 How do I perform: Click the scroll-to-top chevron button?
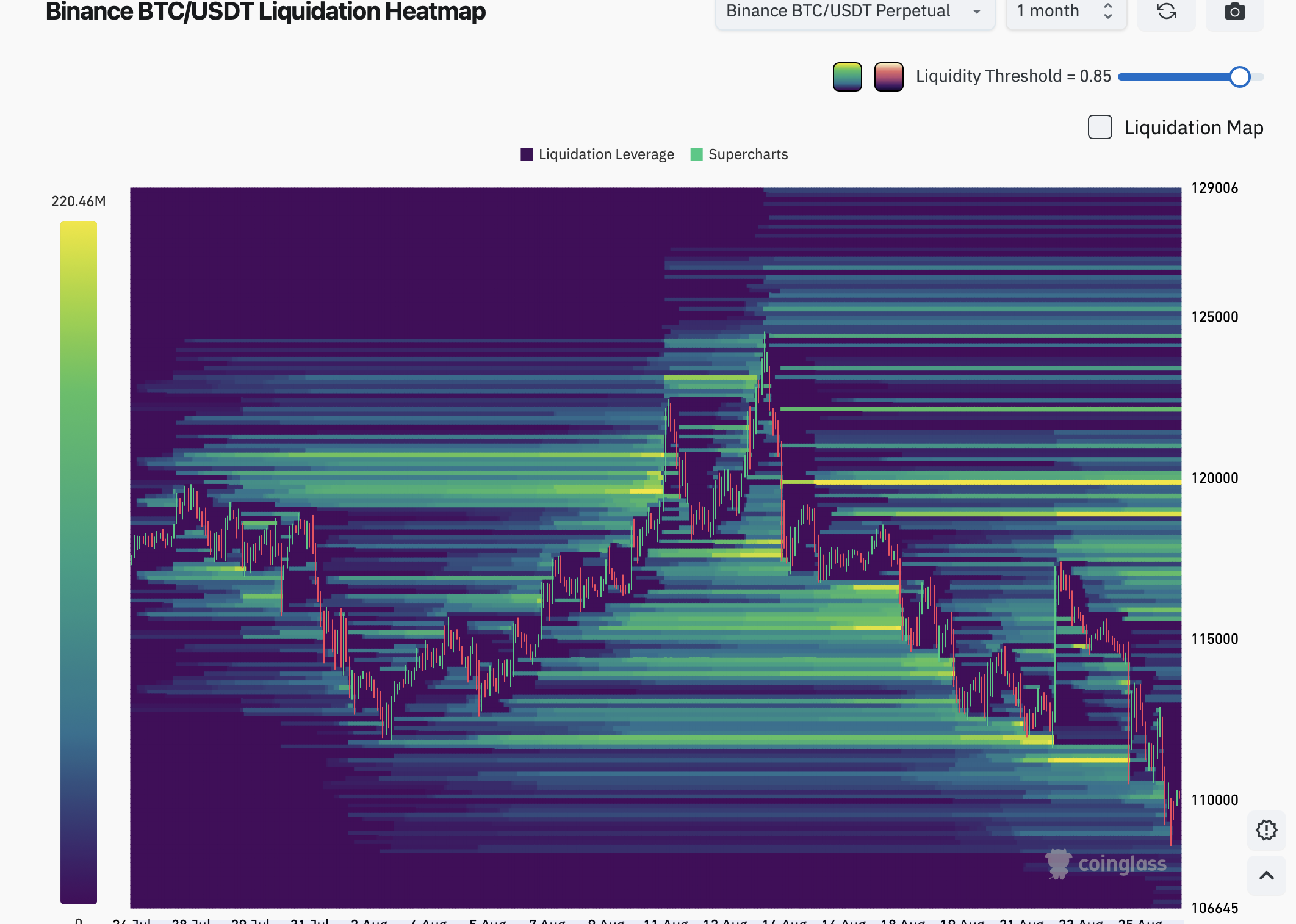pos(1266,875)
